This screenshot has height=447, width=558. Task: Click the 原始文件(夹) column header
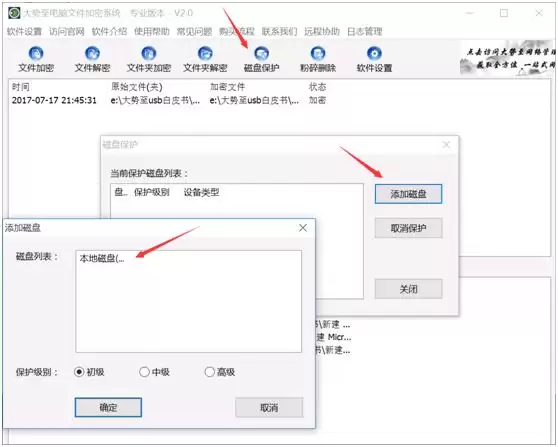pyautogui.click(x=137, y=87)
